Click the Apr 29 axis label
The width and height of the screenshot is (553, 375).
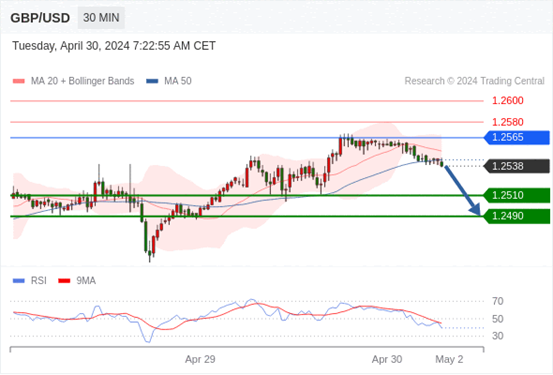(200, 359)
